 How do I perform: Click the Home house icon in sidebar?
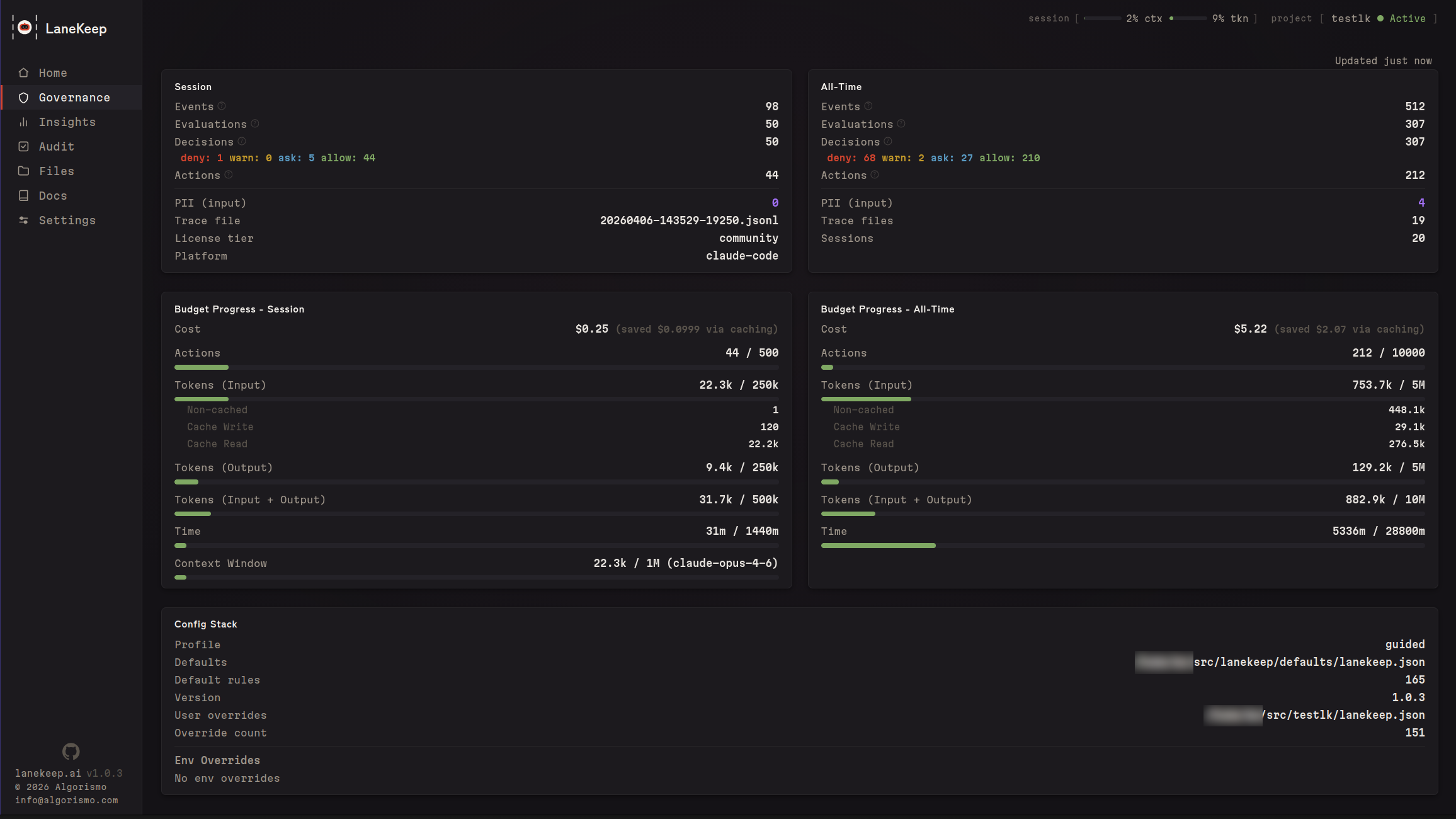[24, 73]
